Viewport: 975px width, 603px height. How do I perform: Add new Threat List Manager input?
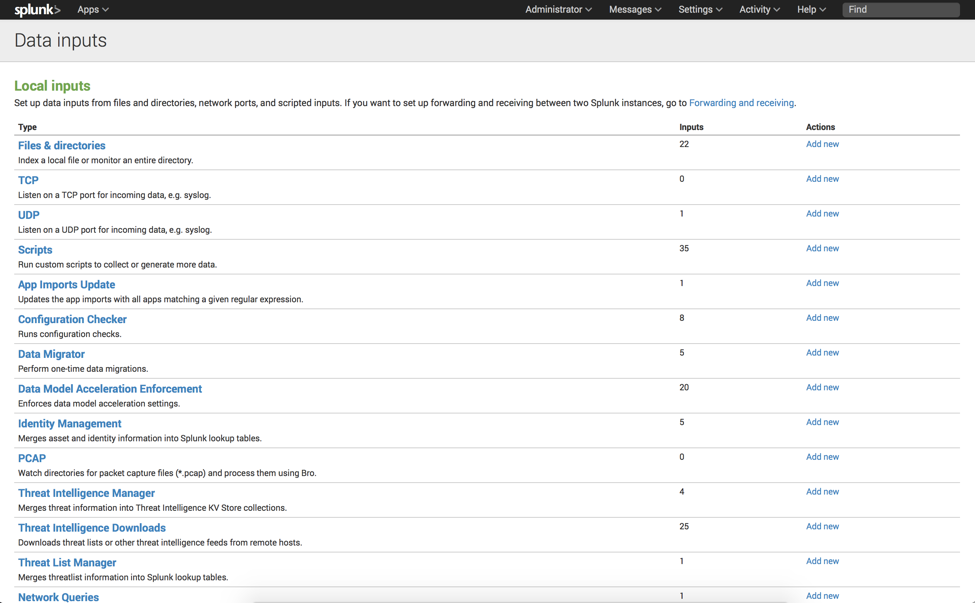822,561
